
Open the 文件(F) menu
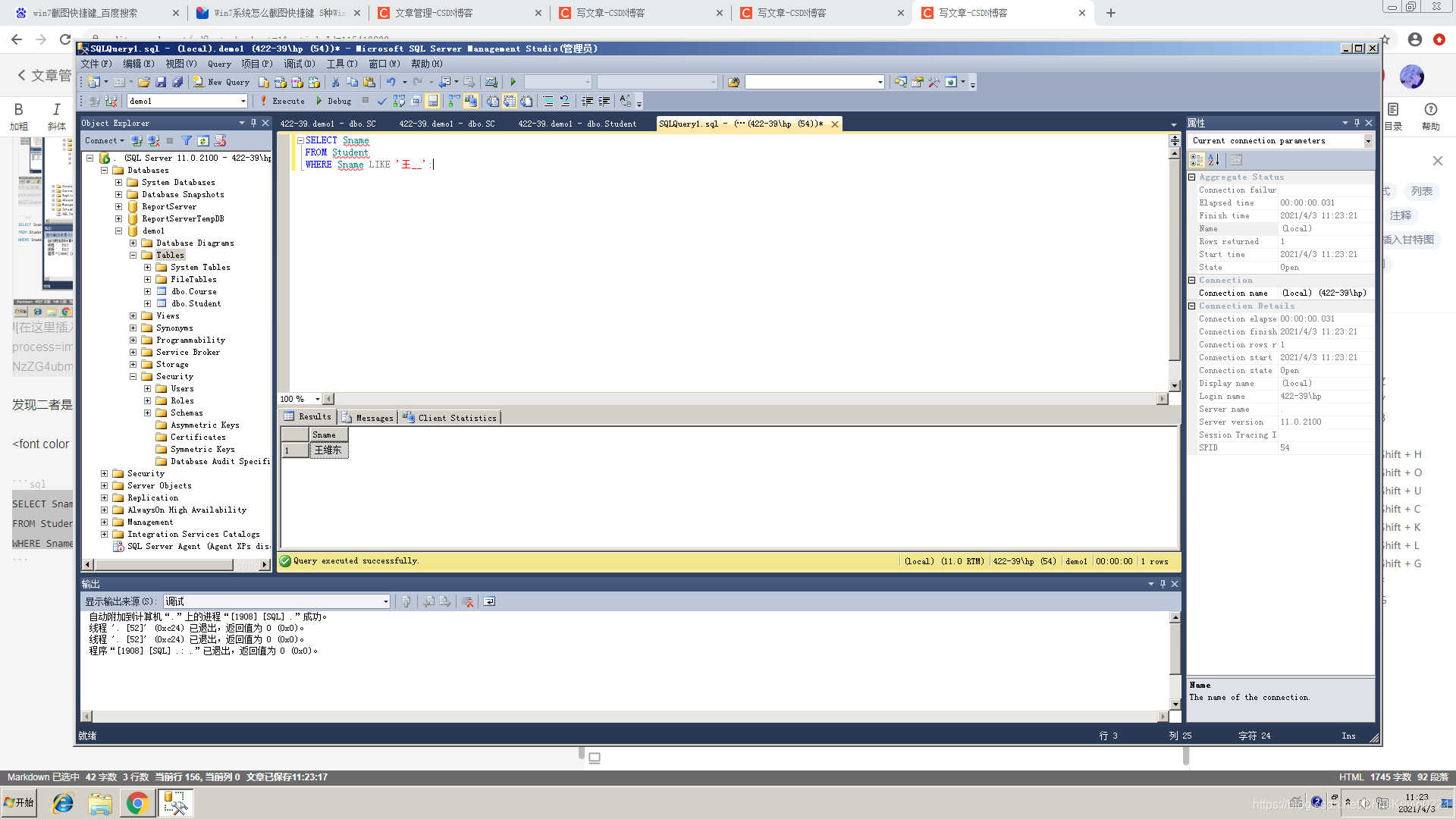96,64
